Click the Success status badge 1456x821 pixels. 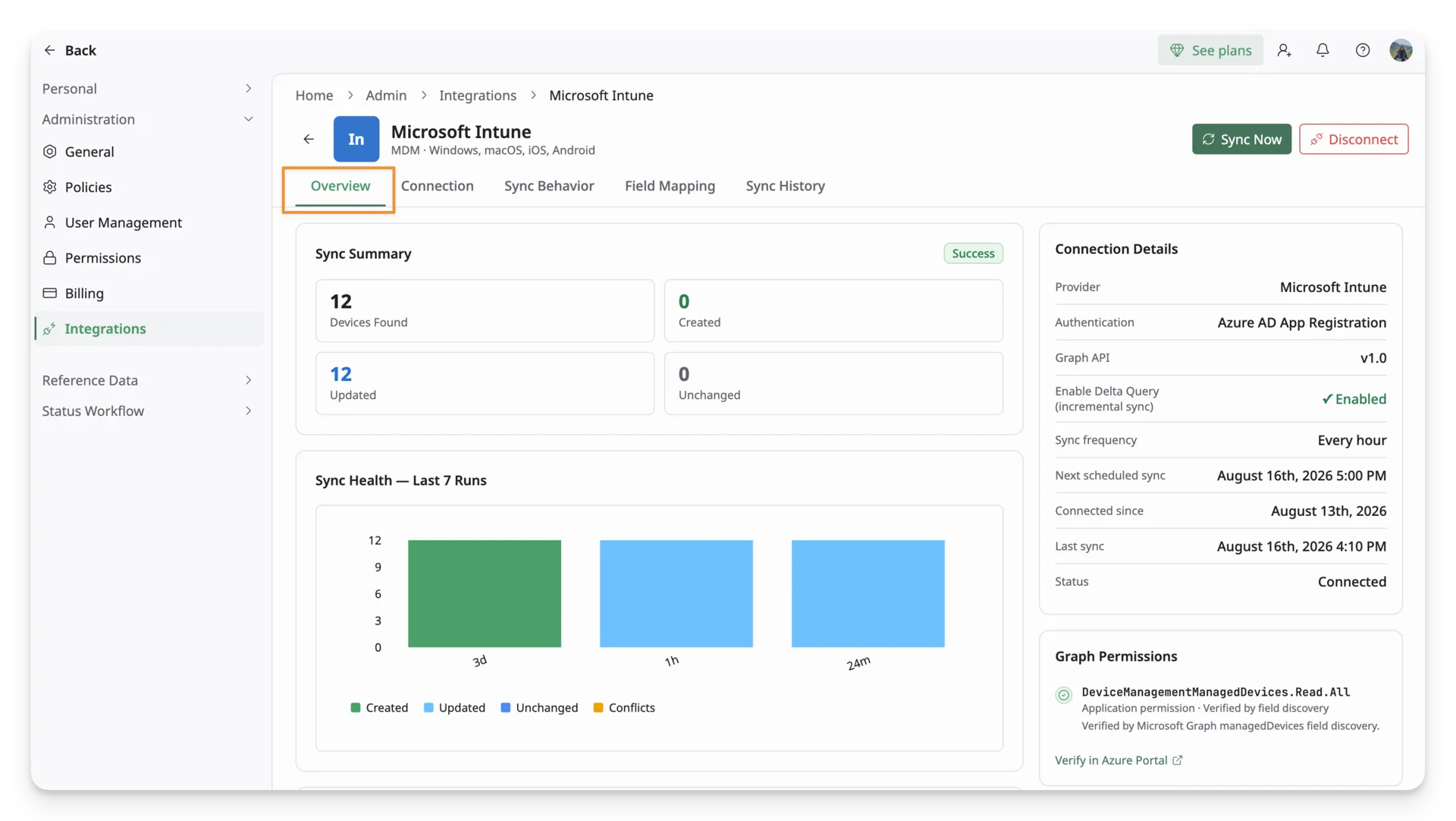tap(973, 253)
